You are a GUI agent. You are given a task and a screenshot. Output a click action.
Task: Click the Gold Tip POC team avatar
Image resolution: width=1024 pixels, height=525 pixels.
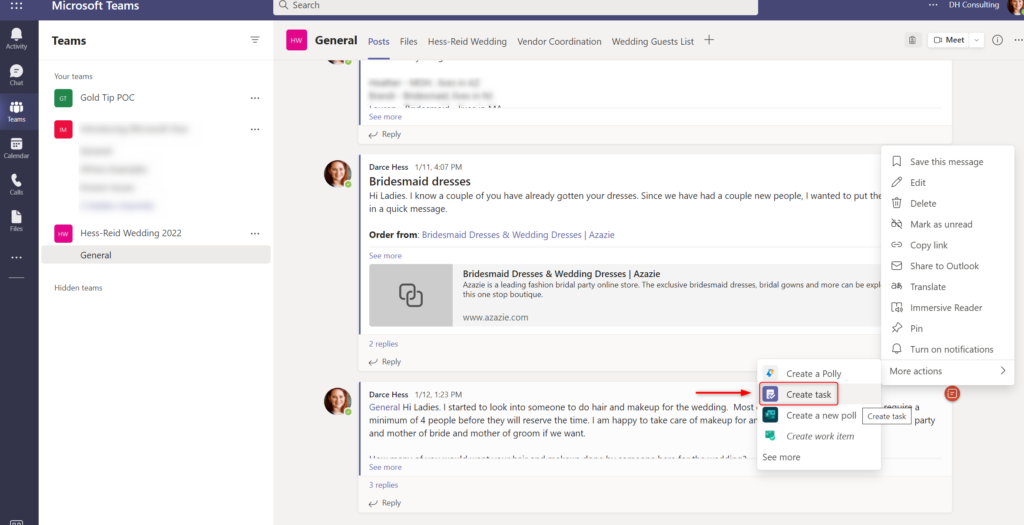pyautogui.click(x=63, y=98)
